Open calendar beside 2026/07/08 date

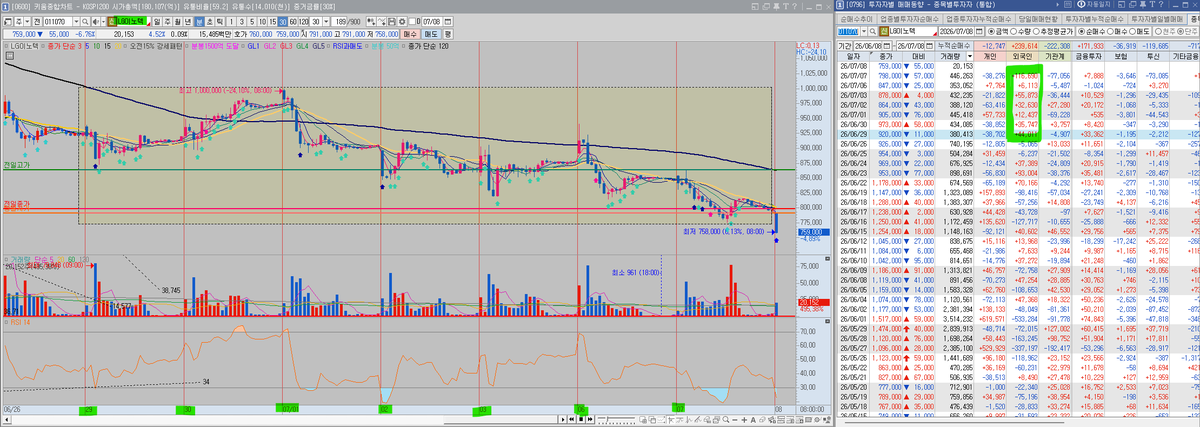(979, 32)
